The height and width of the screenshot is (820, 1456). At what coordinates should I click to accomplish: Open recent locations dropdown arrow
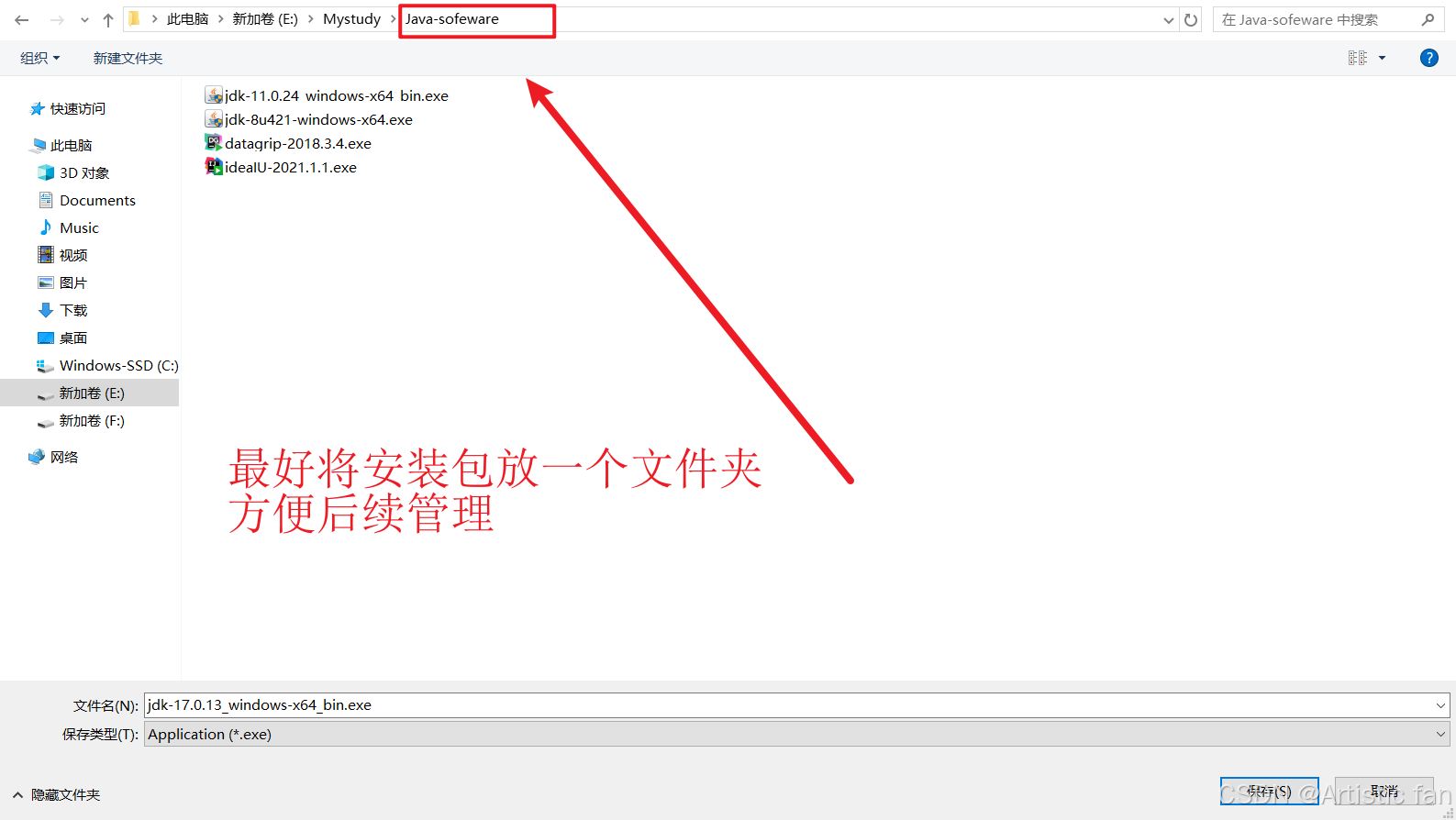[x=84, y=20]
